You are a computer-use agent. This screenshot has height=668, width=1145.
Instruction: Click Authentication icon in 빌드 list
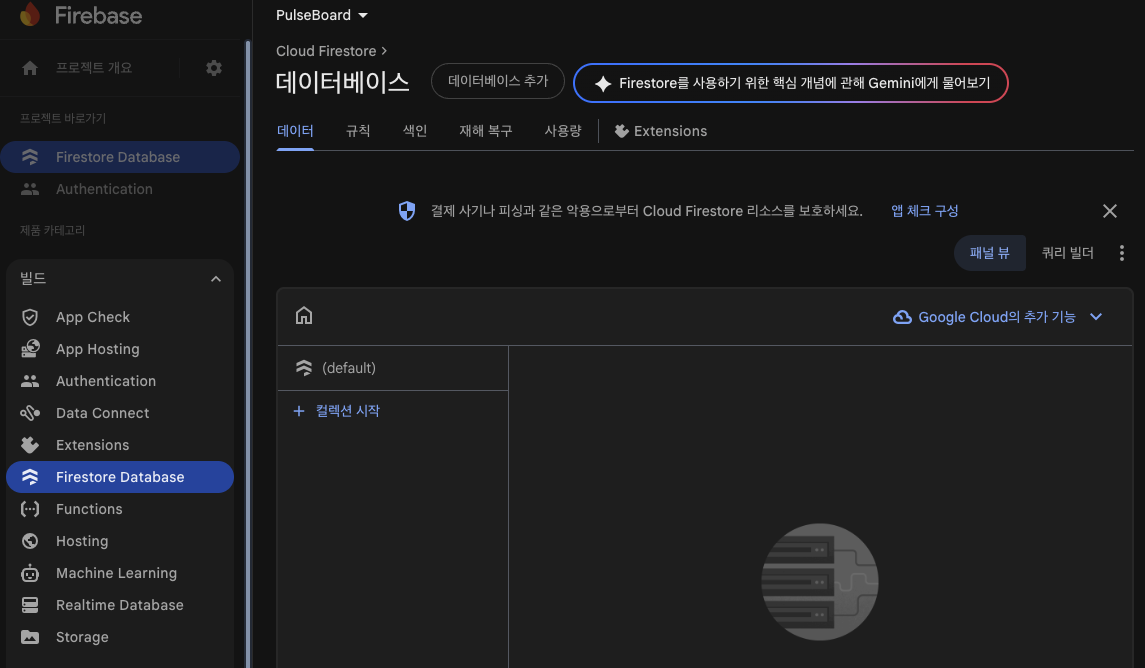[30, 381]
